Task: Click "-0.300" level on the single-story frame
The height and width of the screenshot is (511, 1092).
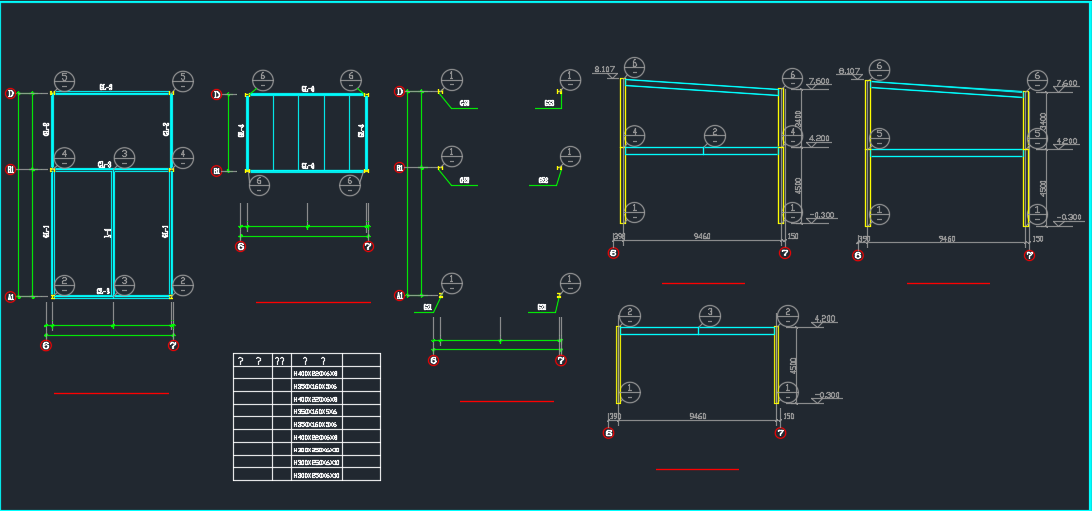Action: 826,395
